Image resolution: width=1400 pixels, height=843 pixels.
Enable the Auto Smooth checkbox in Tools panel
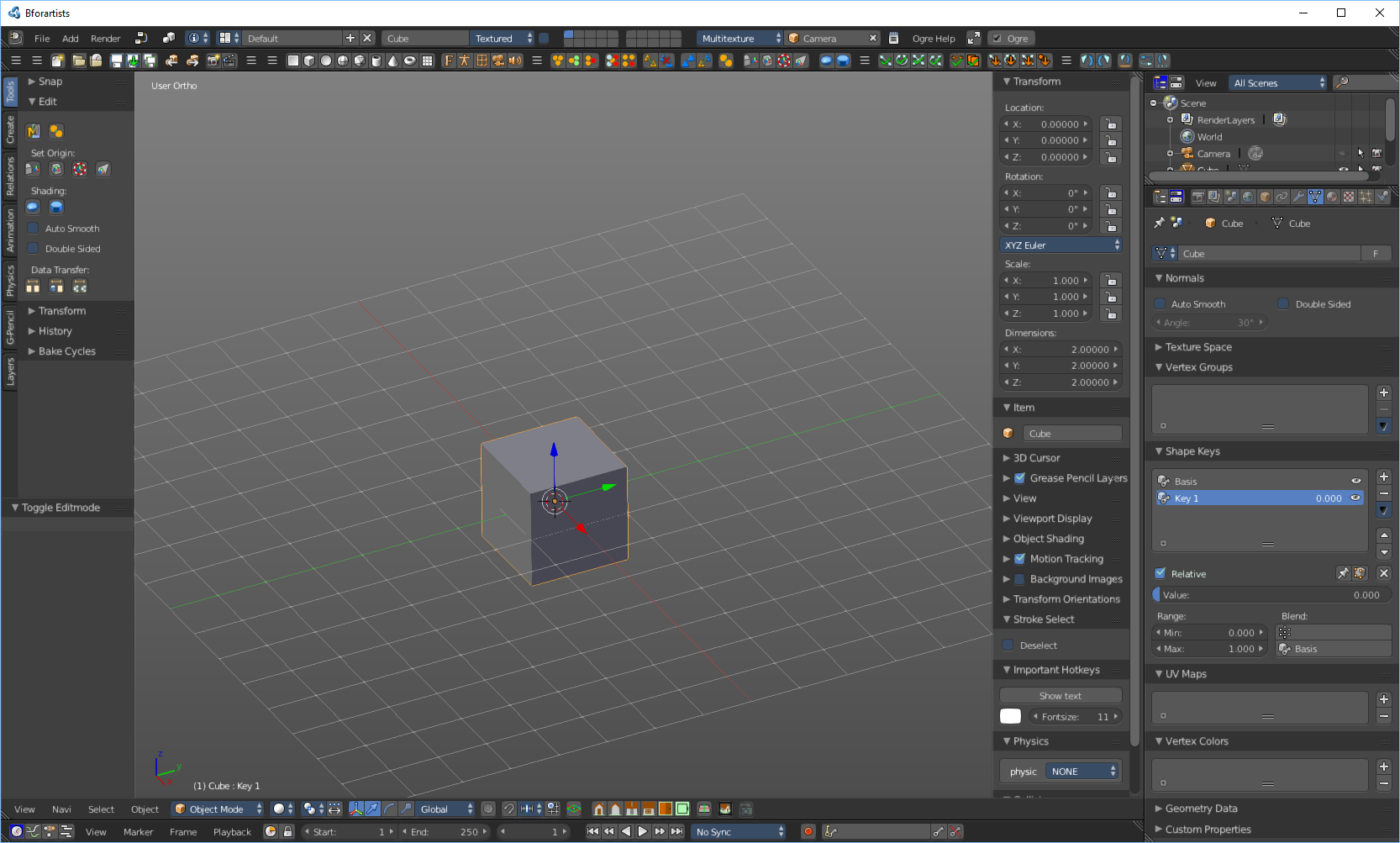(x=34, y=229)
